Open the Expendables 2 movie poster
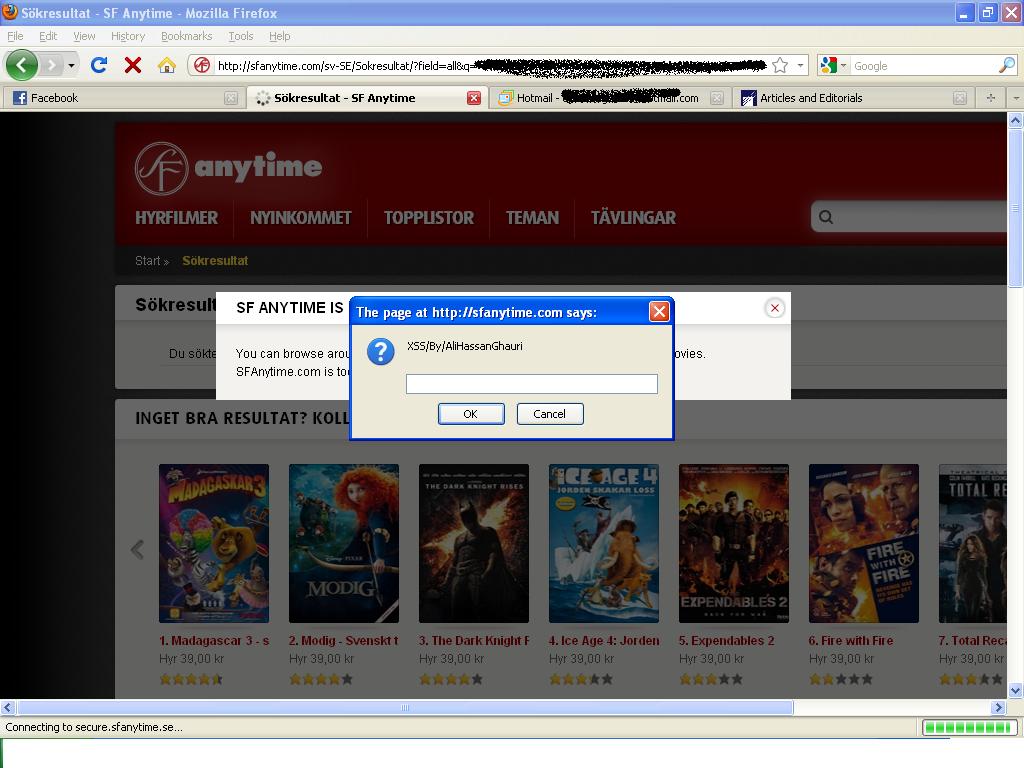The image size is (1024, 768). pos(733,543)
